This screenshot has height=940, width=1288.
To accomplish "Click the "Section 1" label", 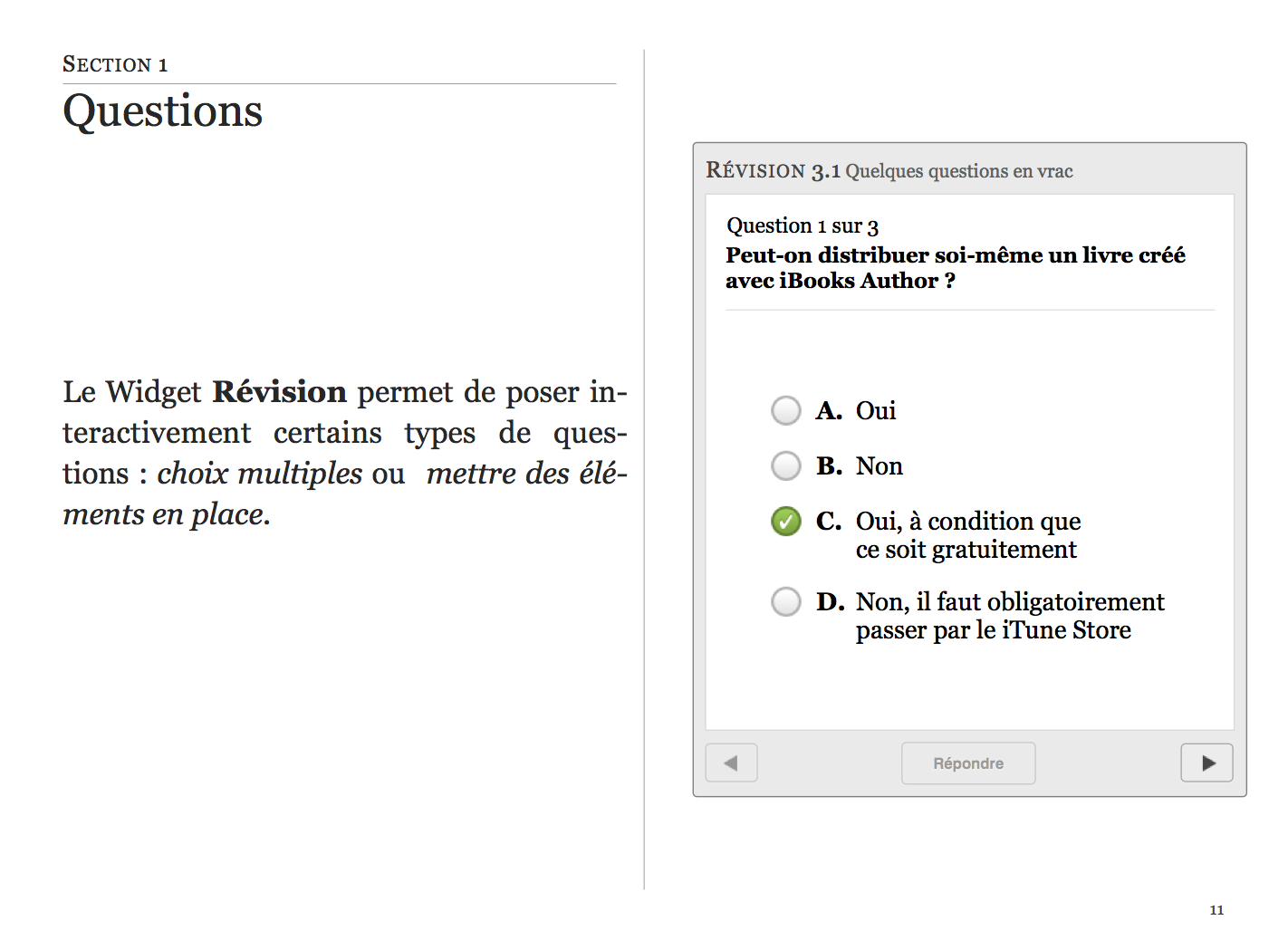I will tap(115, 65).
